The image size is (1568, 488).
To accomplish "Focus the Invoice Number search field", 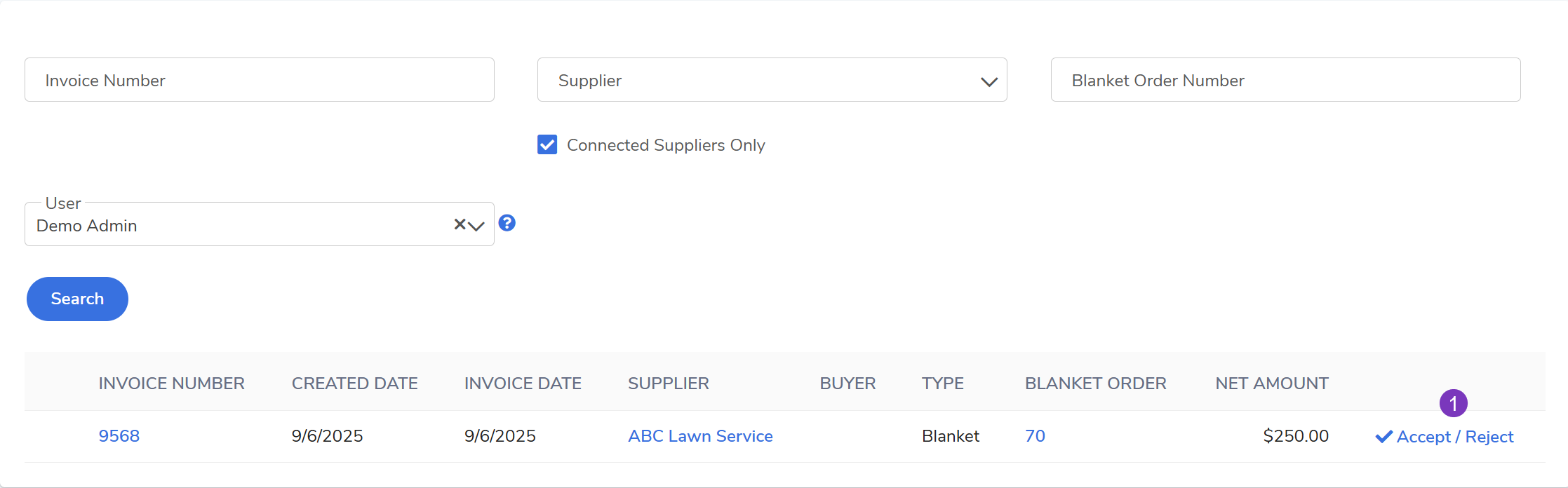I will [260, 80].
